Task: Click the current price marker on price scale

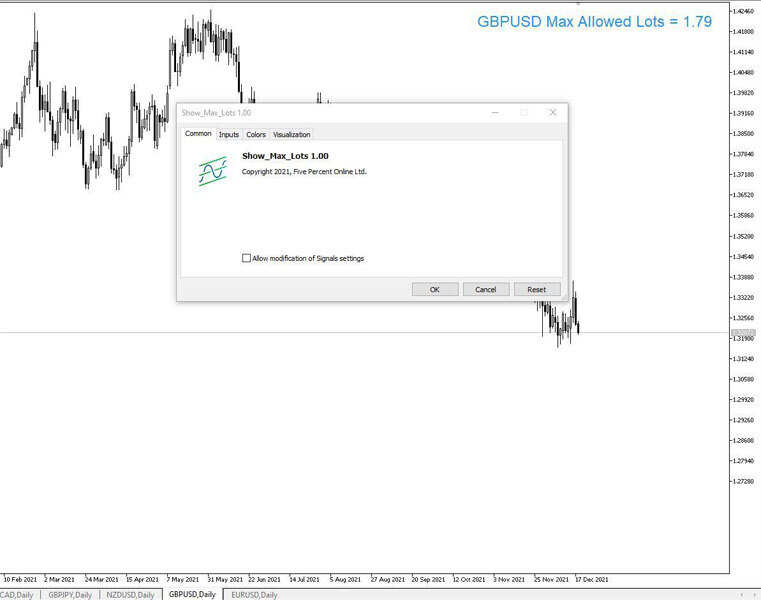Action: coord(743,332)
